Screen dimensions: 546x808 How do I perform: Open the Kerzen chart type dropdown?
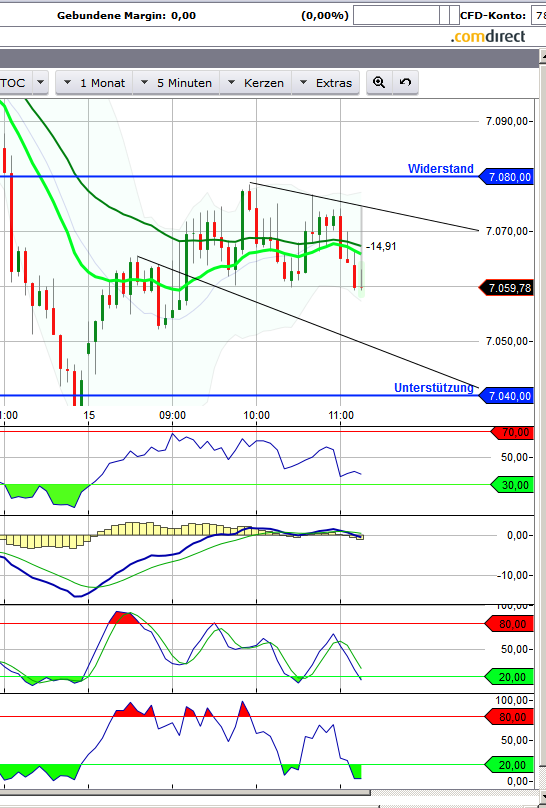(256, 83)
